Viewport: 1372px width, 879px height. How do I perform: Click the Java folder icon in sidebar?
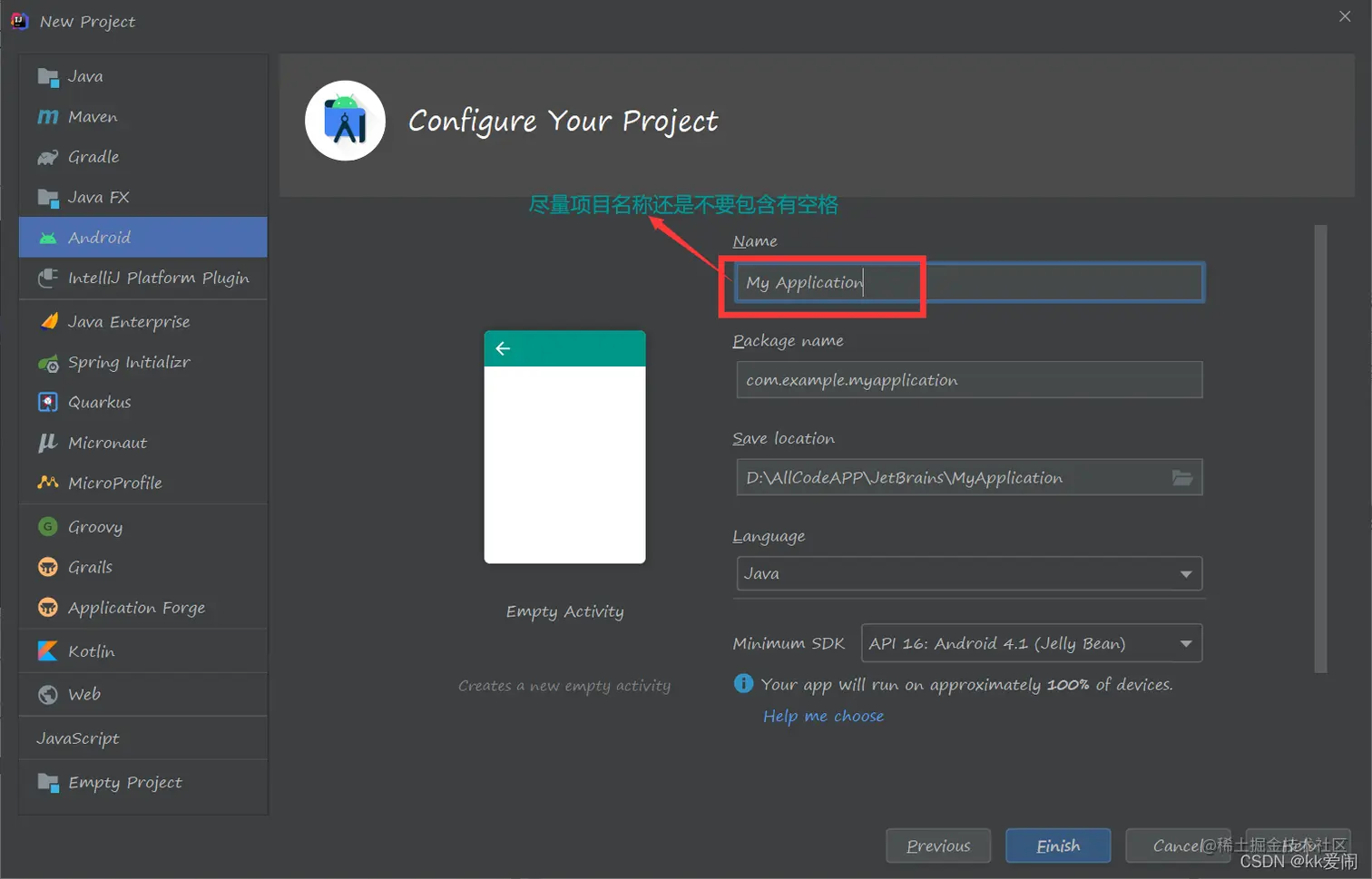pyautogui.click(x=48, y=77)
